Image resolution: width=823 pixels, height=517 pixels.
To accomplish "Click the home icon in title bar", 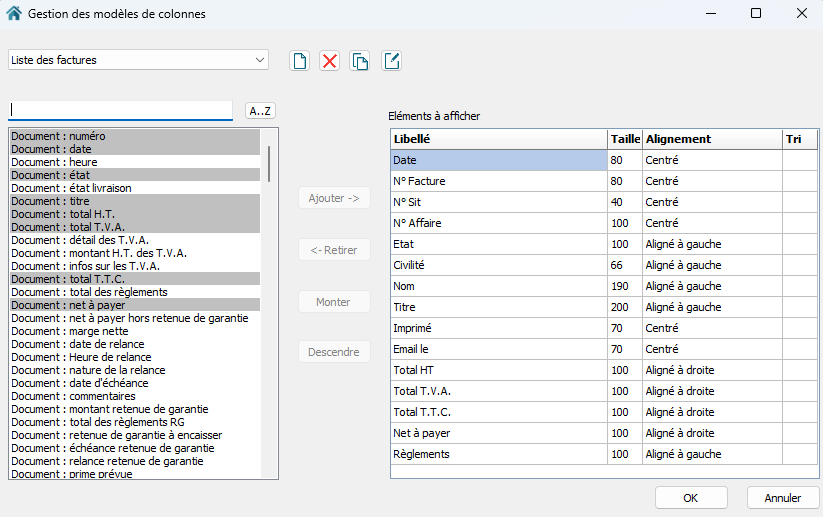I will tap(13, 14).
